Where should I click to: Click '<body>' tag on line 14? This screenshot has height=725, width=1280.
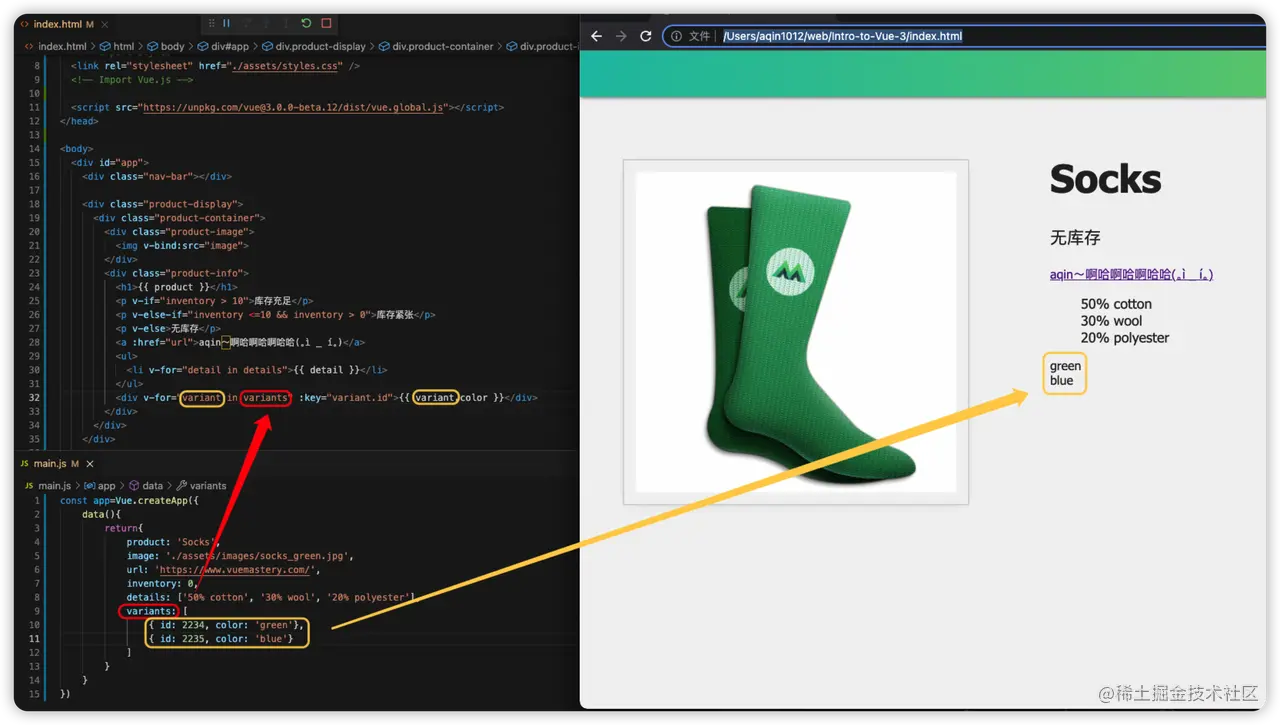76,149
